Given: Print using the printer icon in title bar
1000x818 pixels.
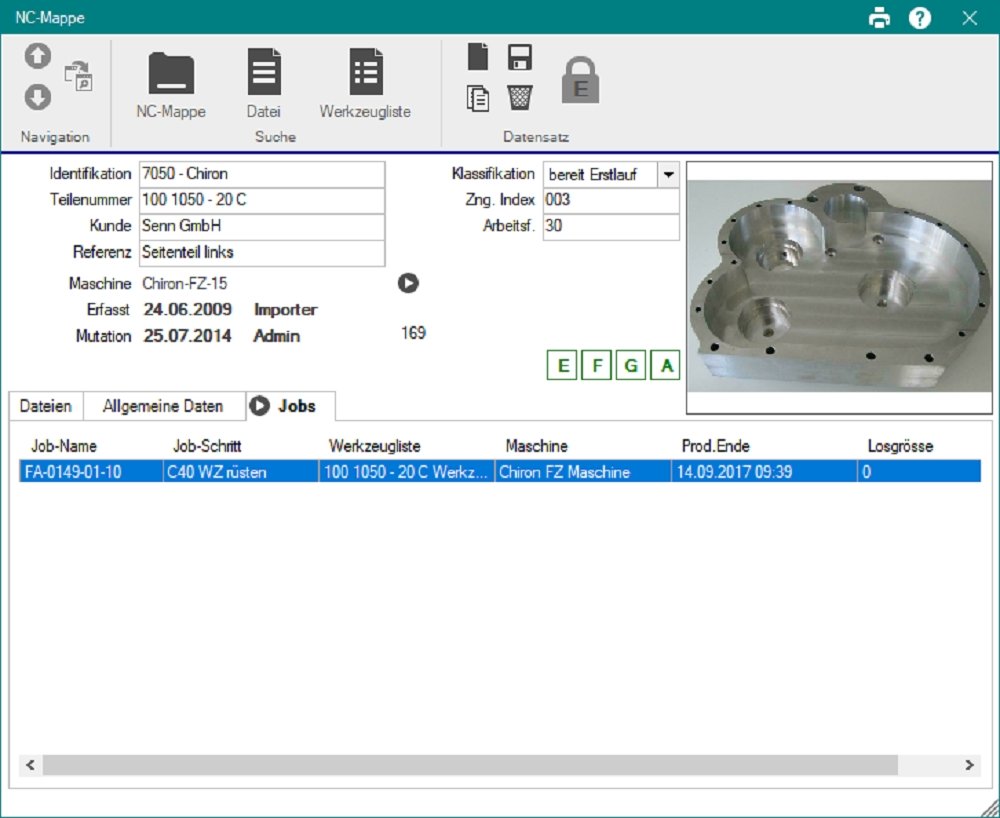Looking at the screenshot, I should pyautogui.click(x=879, y=18).
